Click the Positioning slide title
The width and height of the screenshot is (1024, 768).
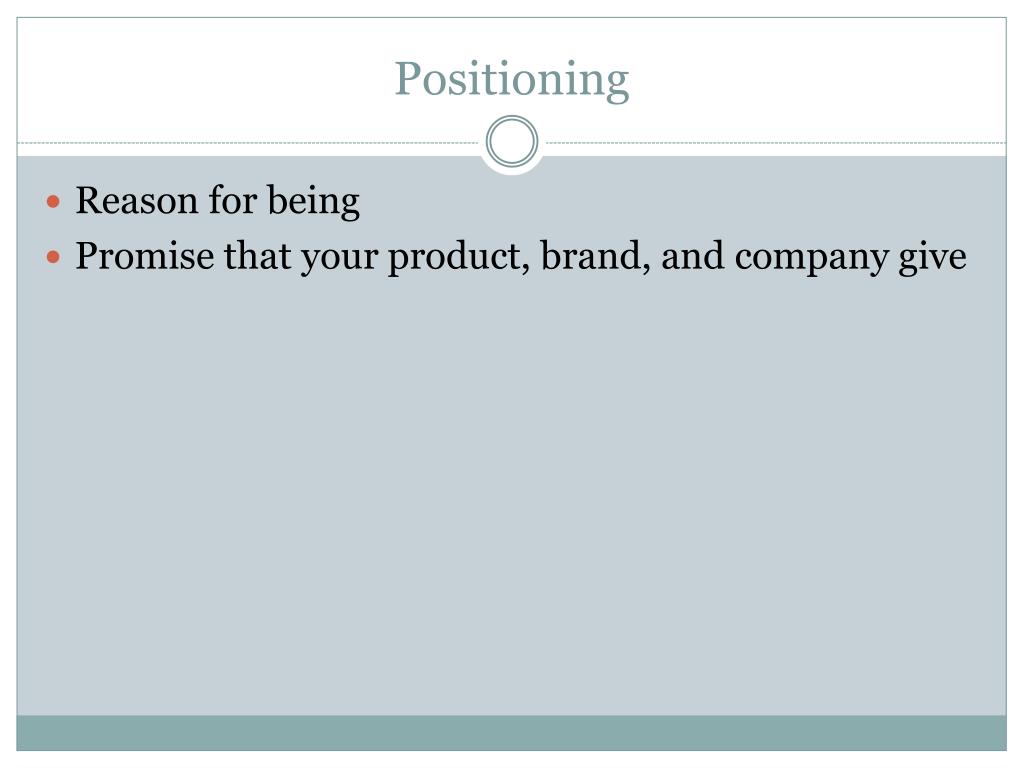pyautogui.click(x=512, y=79)
